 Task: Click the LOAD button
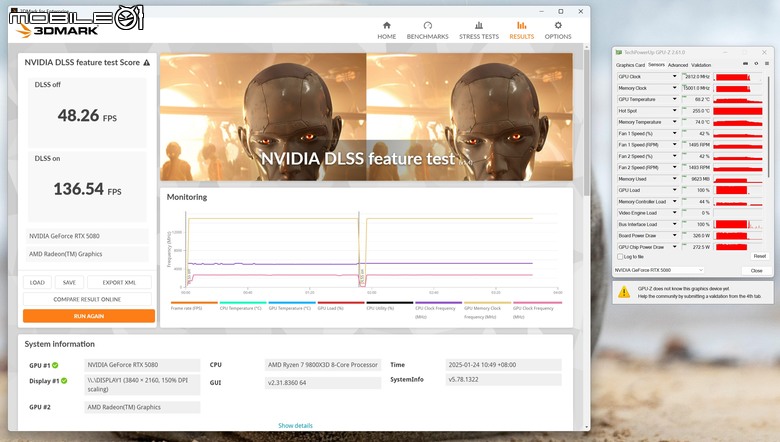37,282
